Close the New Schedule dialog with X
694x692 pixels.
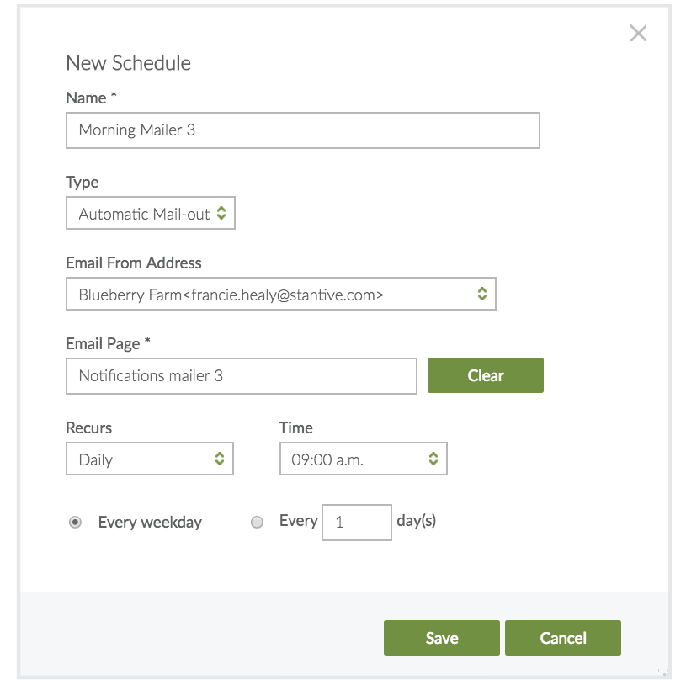click(638, 33)
